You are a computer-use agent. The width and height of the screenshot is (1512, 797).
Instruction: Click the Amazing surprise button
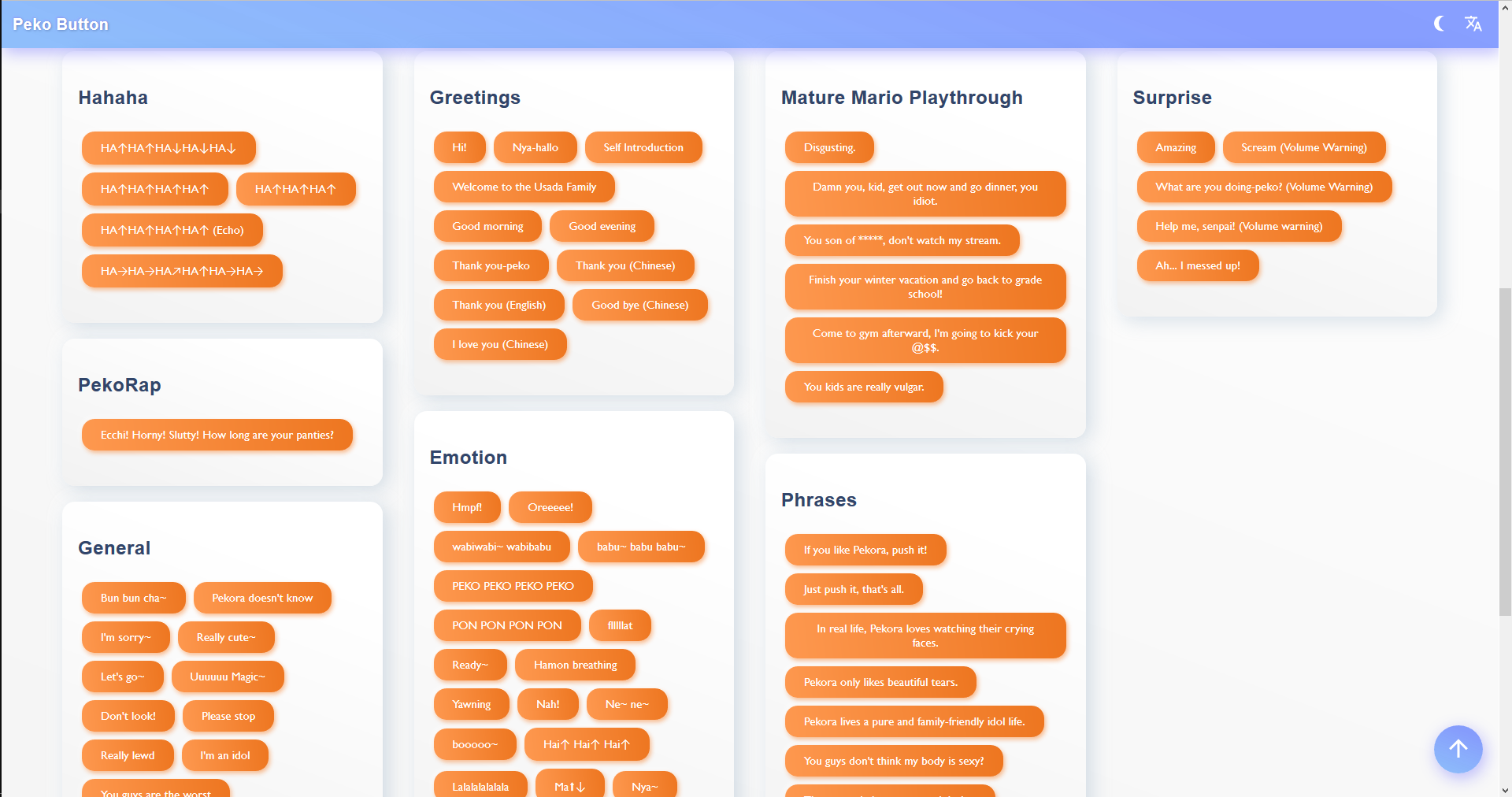(x=1176, y=147)
